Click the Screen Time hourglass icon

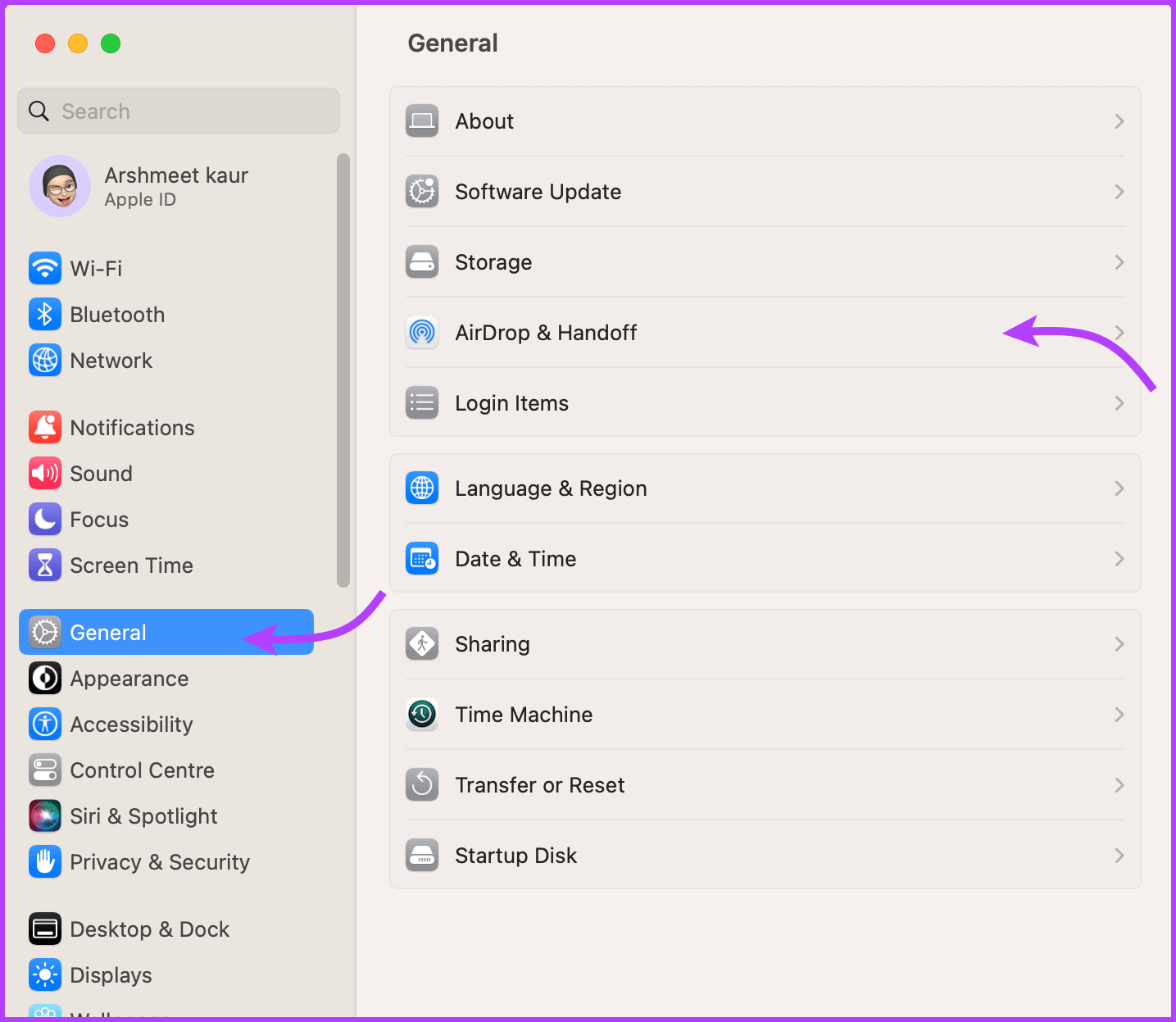[x=45, y=565]
